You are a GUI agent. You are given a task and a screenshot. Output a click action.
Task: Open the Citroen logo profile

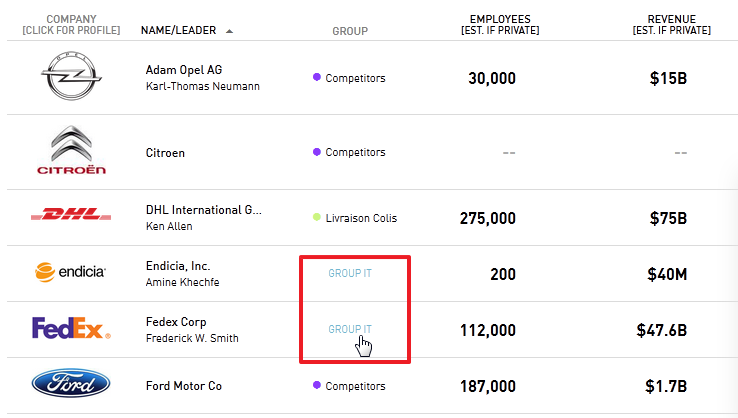coord(71,150)
